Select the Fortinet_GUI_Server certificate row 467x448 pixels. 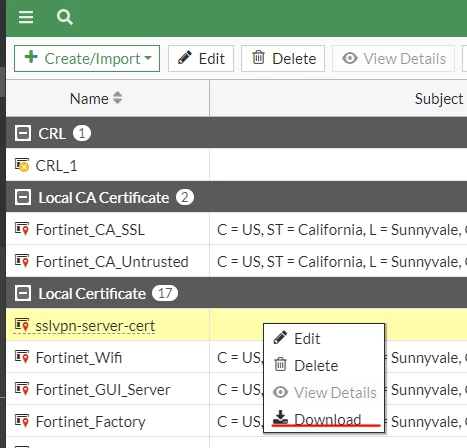pyautogui.click(x=236, y=389)
